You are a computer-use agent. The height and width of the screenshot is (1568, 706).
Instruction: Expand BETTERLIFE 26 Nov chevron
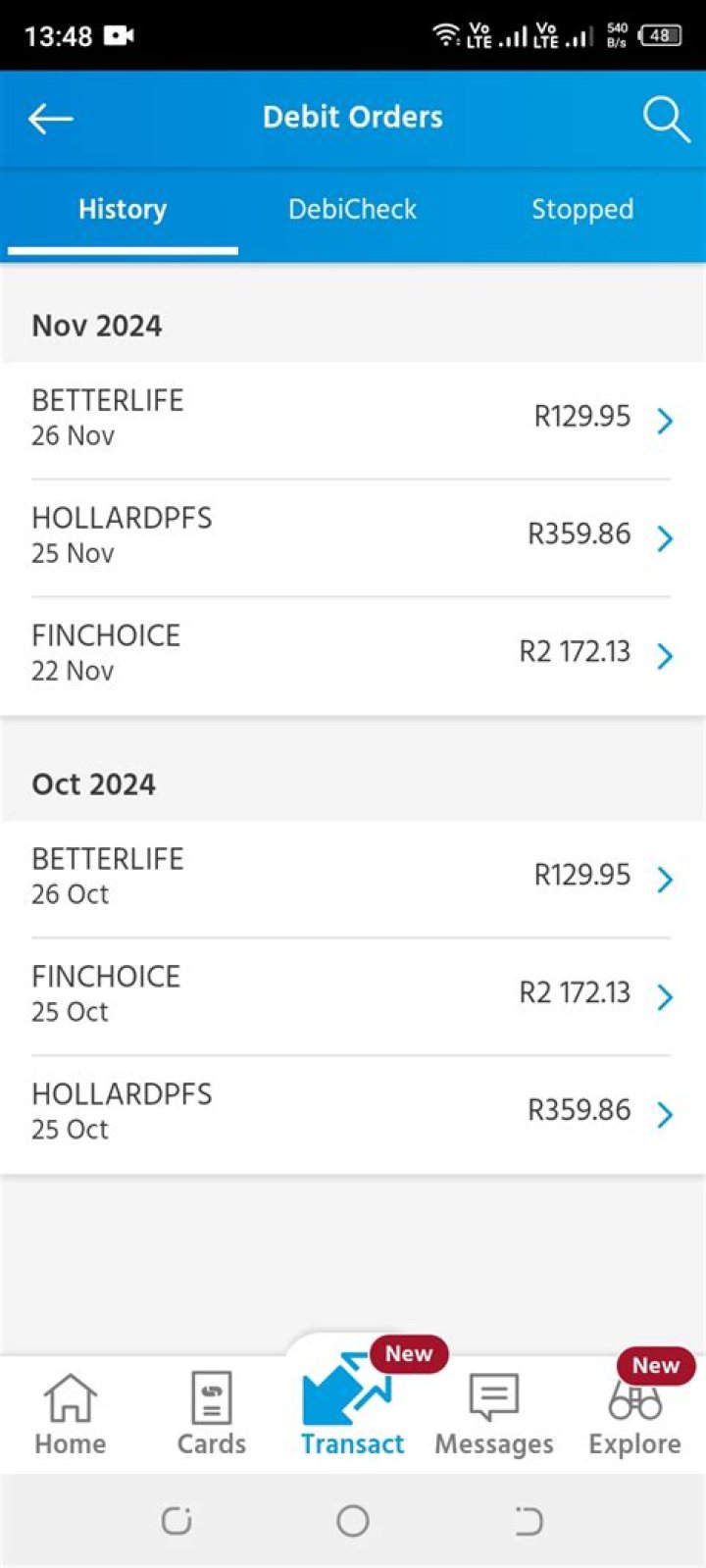(665, 421)
